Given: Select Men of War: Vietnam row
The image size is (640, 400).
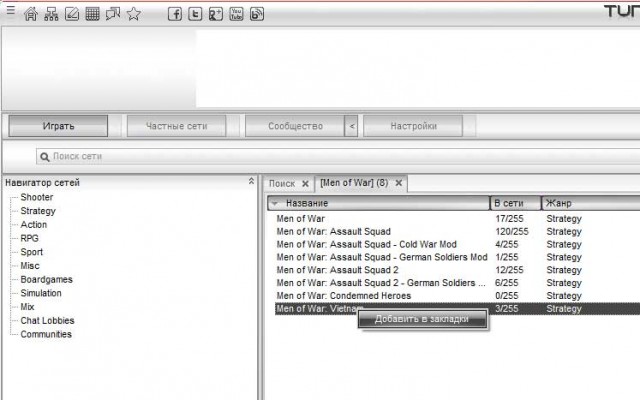Looking at the screenshot, I should pyautogui.click(x=457, y=309).
